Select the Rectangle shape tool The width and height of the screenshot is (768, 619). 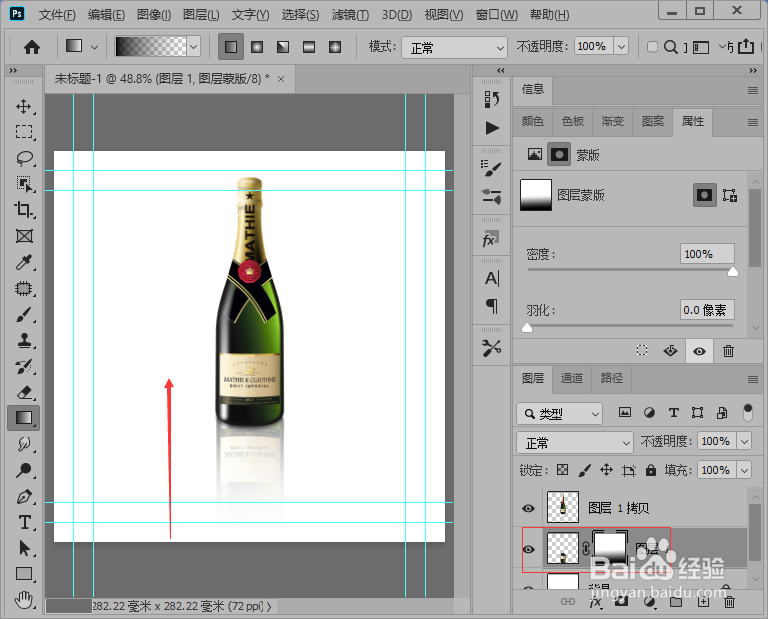tap(24, 574)
